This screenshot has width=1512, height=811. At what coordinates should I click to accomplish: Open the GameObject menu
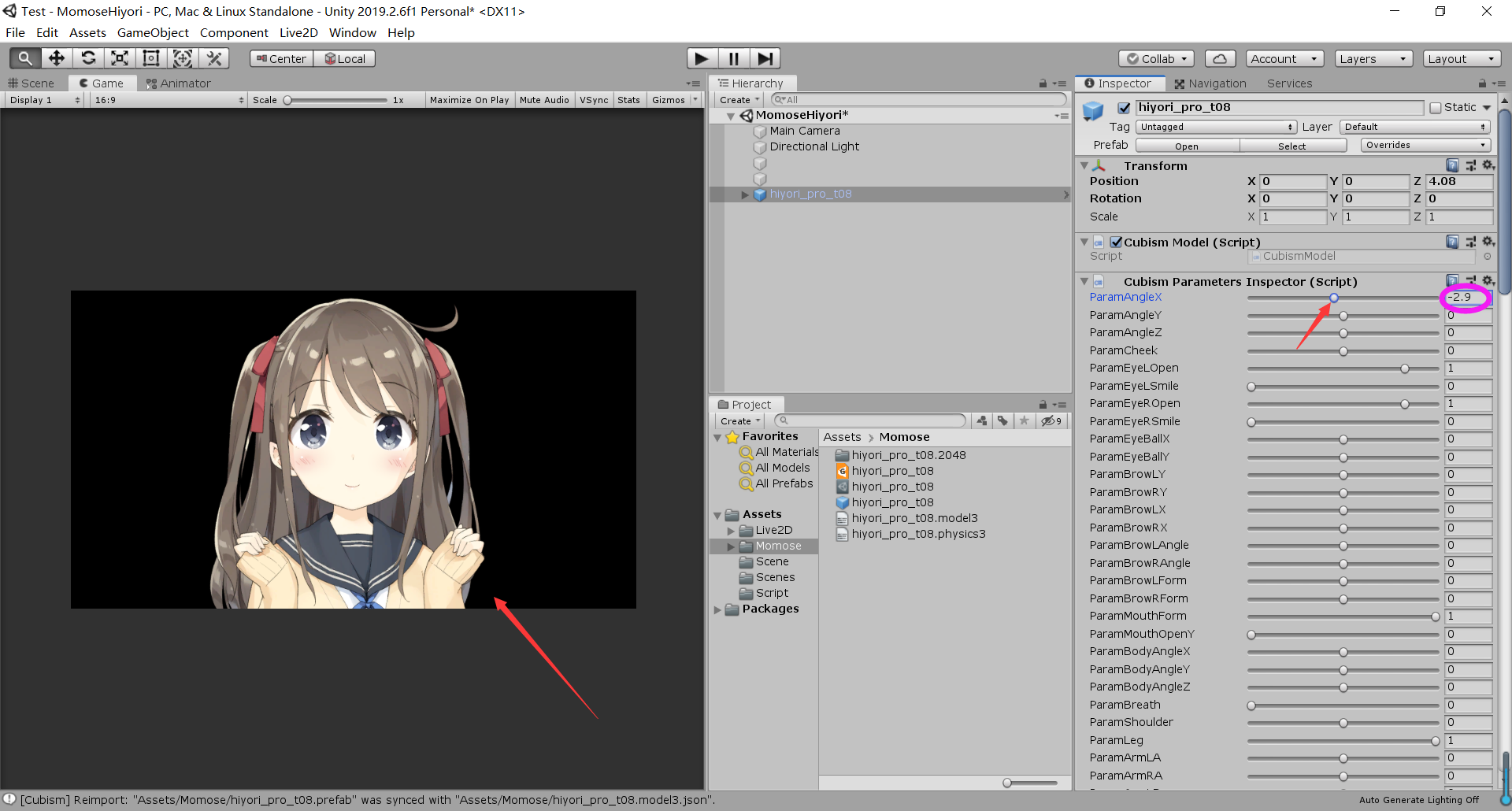[153, 32]
